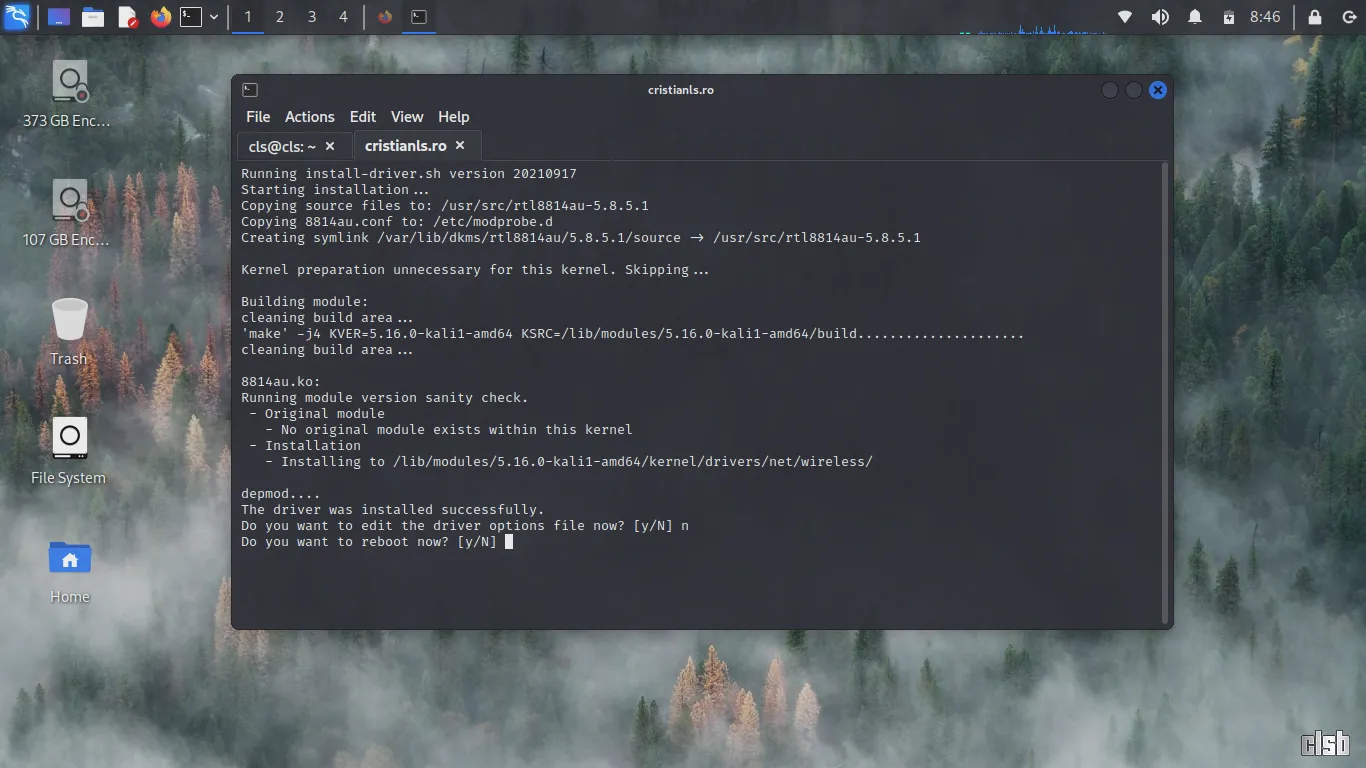Close the cls@cls: ~ tab
Image resolution: width=1366 pixels, height=768 pixels.
[330, 146]
